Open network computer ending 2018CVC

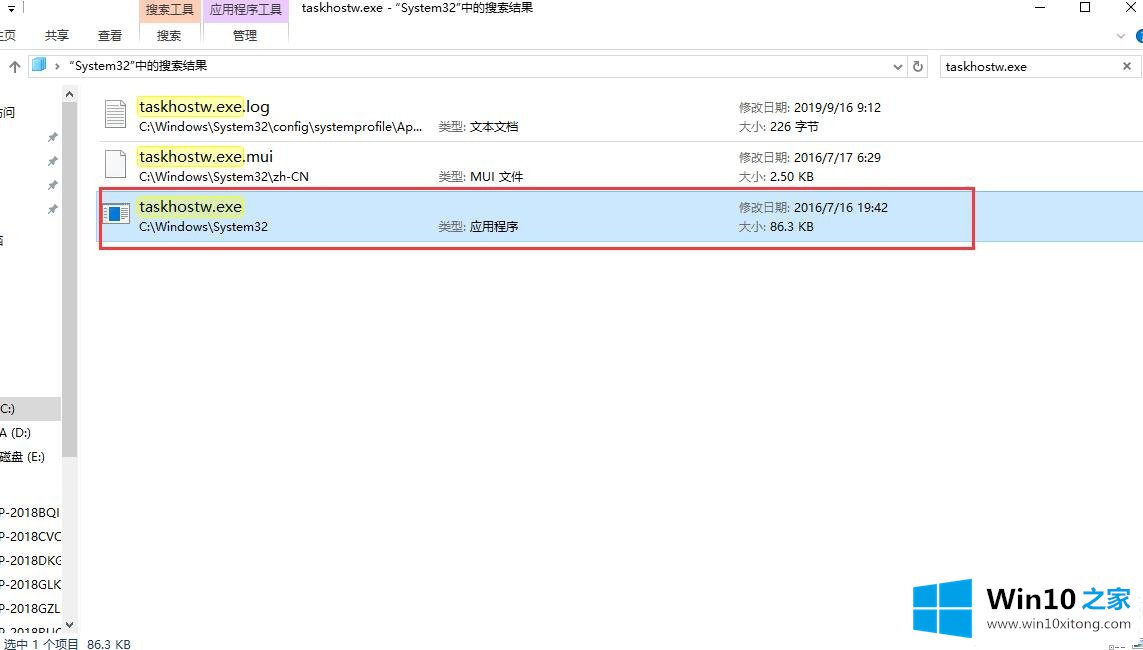[x=31, y=536]
